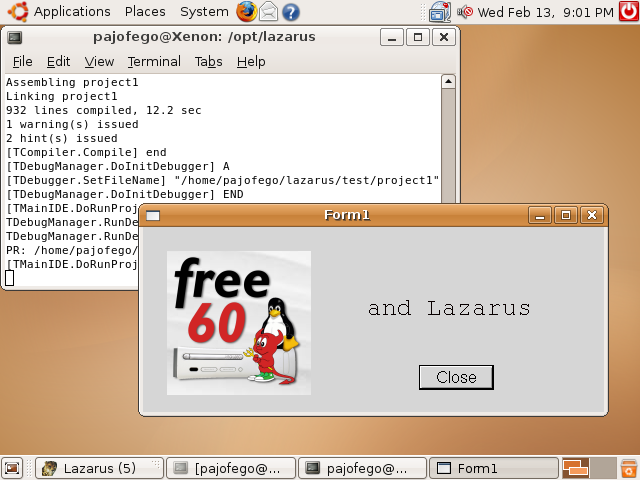The height and width of the screenshot is (480, 640).
Task: Open the Tabs menu in terminal
Action: pyautogui.click(x=208, y=61)
